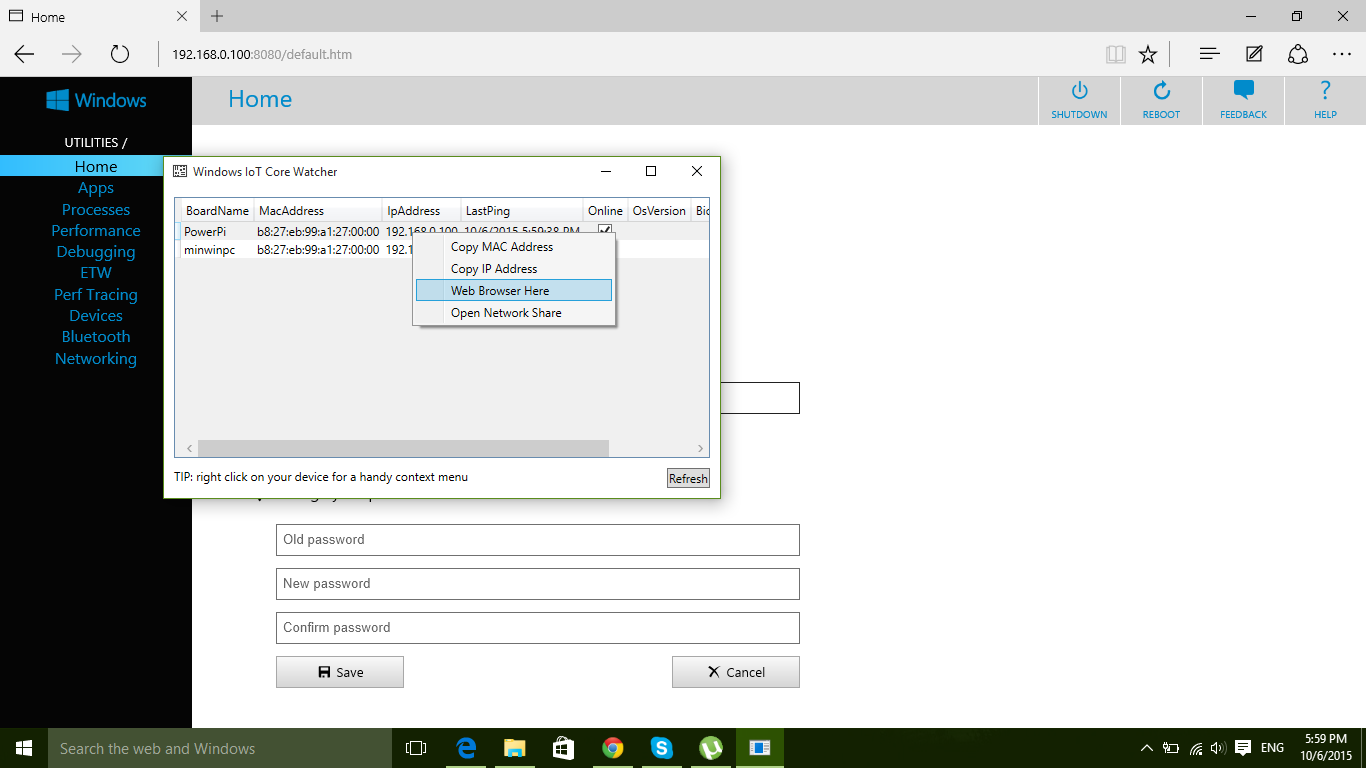The width and height of the screenshot is (1366, 768).
Task: Open Devices in the sidebar
Action: 96,316
